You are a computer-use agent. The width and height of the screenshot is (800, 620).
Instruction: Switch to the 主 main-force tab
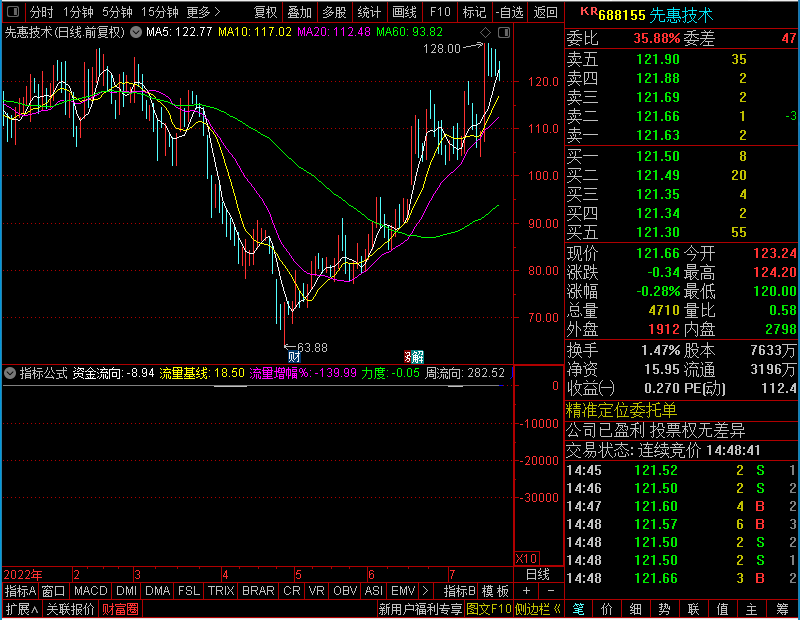(752, 609)
